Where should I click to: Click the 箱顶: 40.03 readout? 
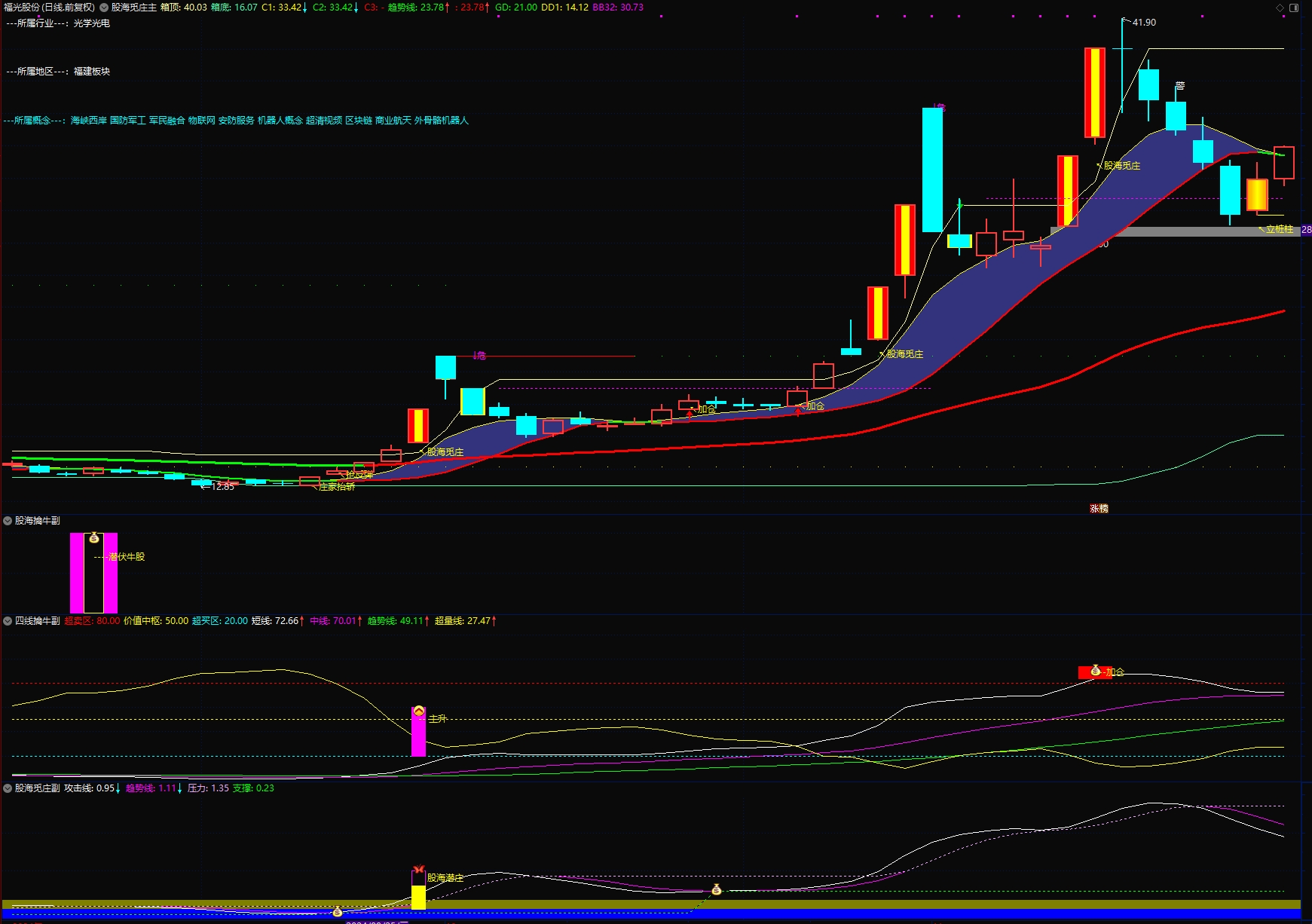click(183, 8)
